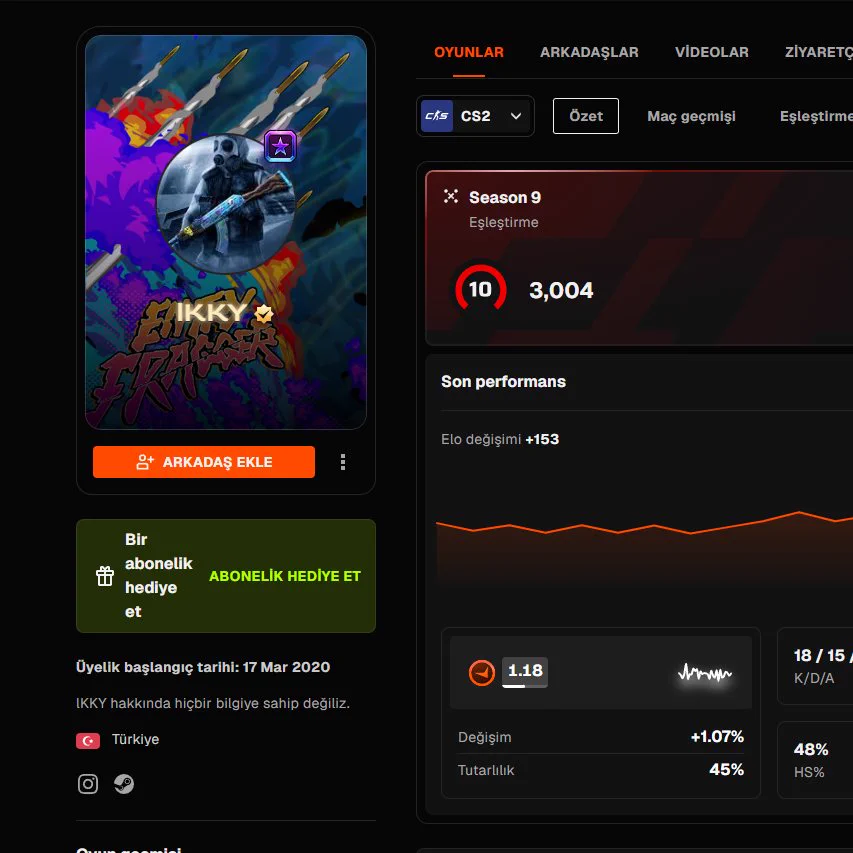
Task: Click the gift box icon
Action: [x=105, y=576]
